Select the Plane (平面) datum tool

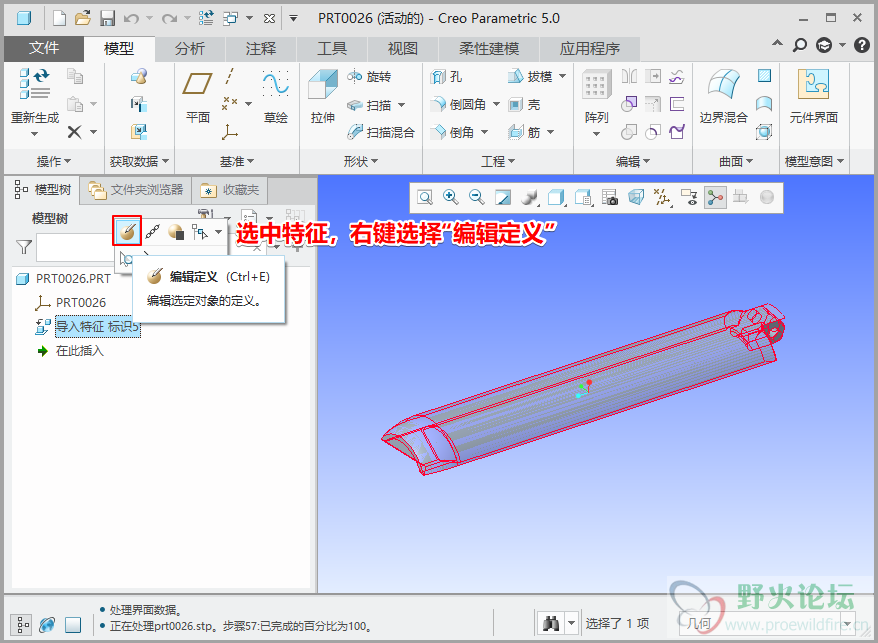coord(198,96)
